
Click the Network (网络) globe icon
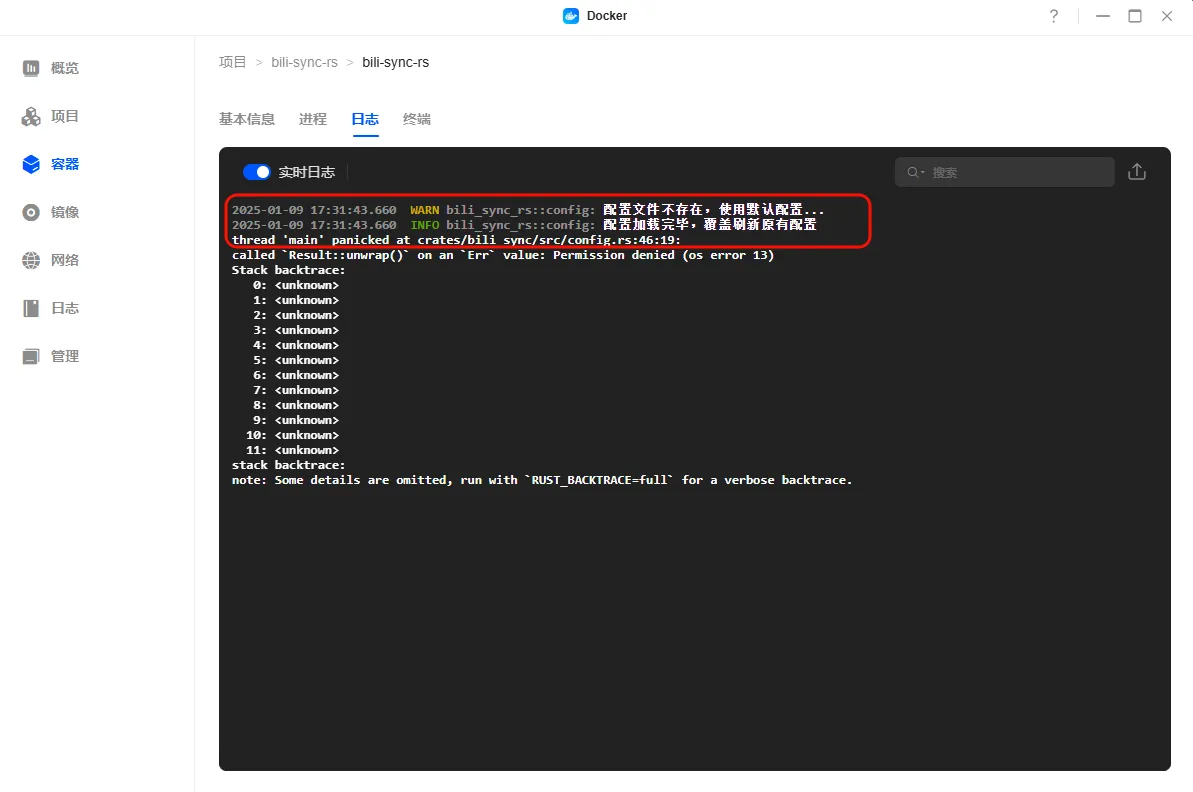tap(31, 260)
